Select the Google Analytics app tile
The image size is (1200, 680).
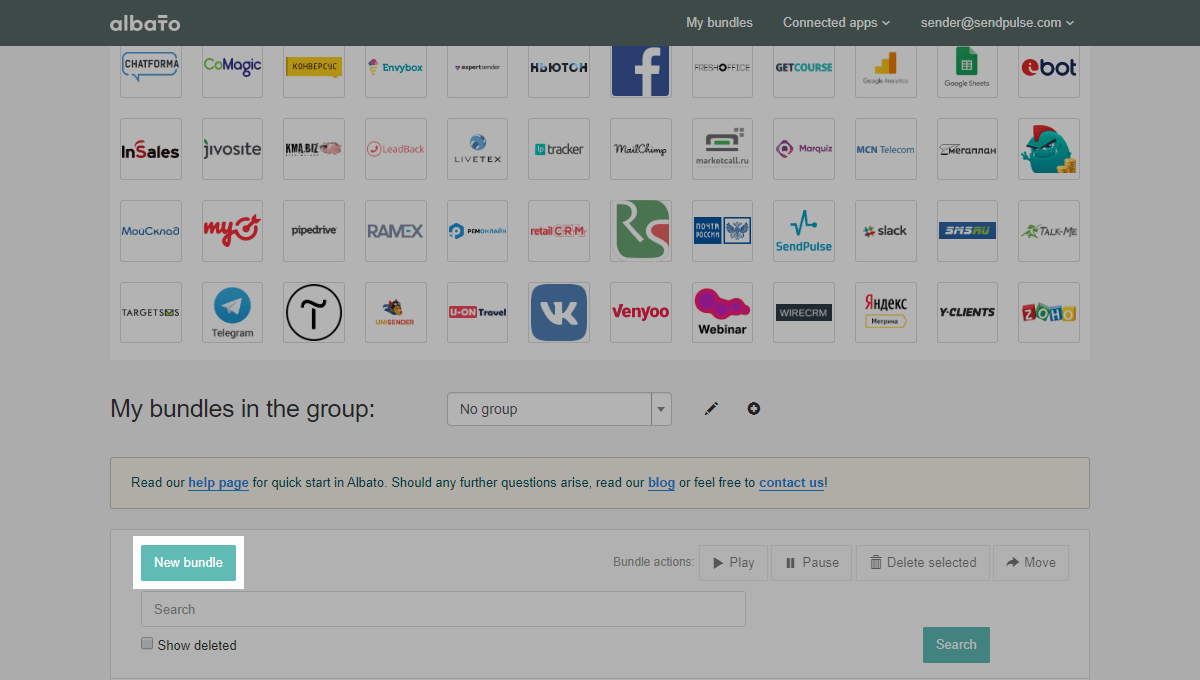point(886,71)
